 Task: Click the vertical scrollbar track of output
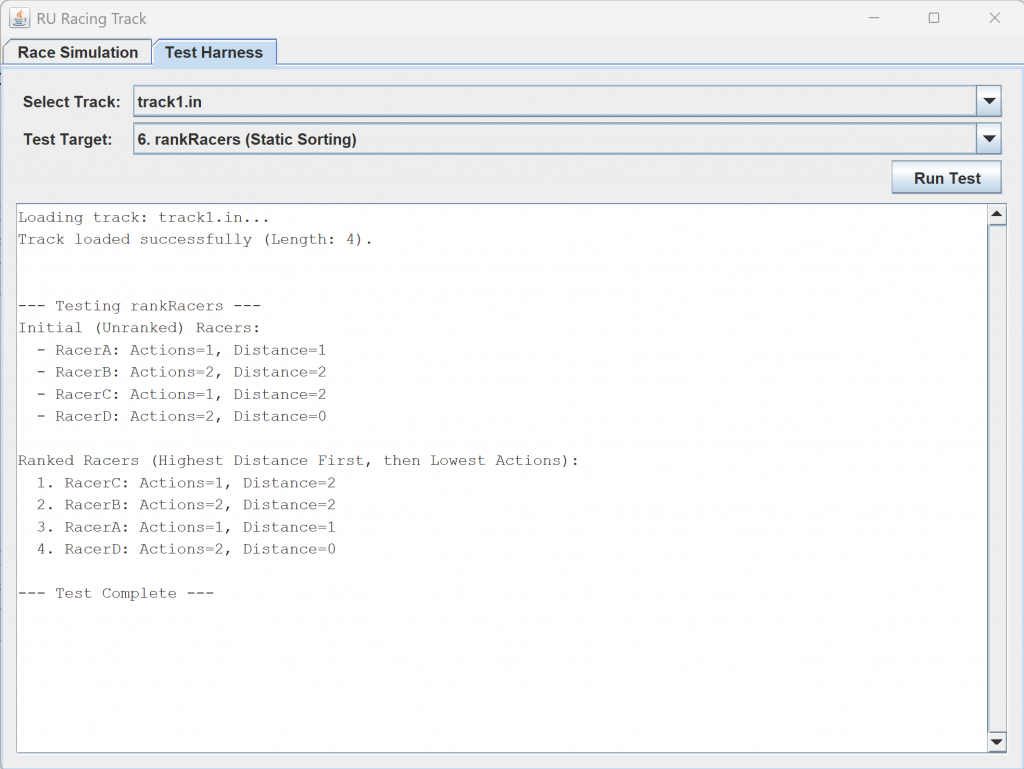[997, 478]
